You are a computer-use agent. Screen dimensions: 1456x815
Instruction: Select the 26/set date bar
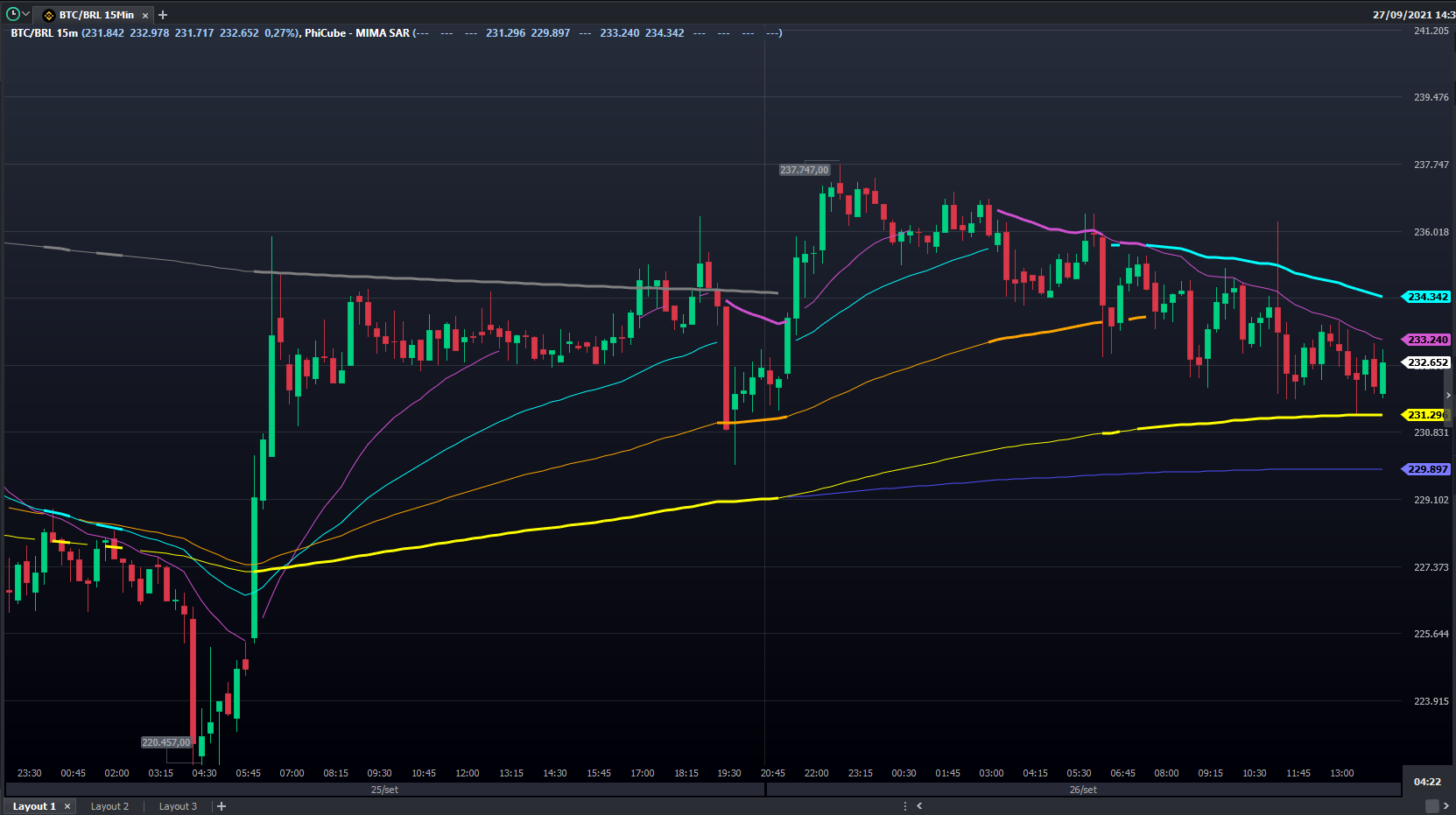[1083, 790]
